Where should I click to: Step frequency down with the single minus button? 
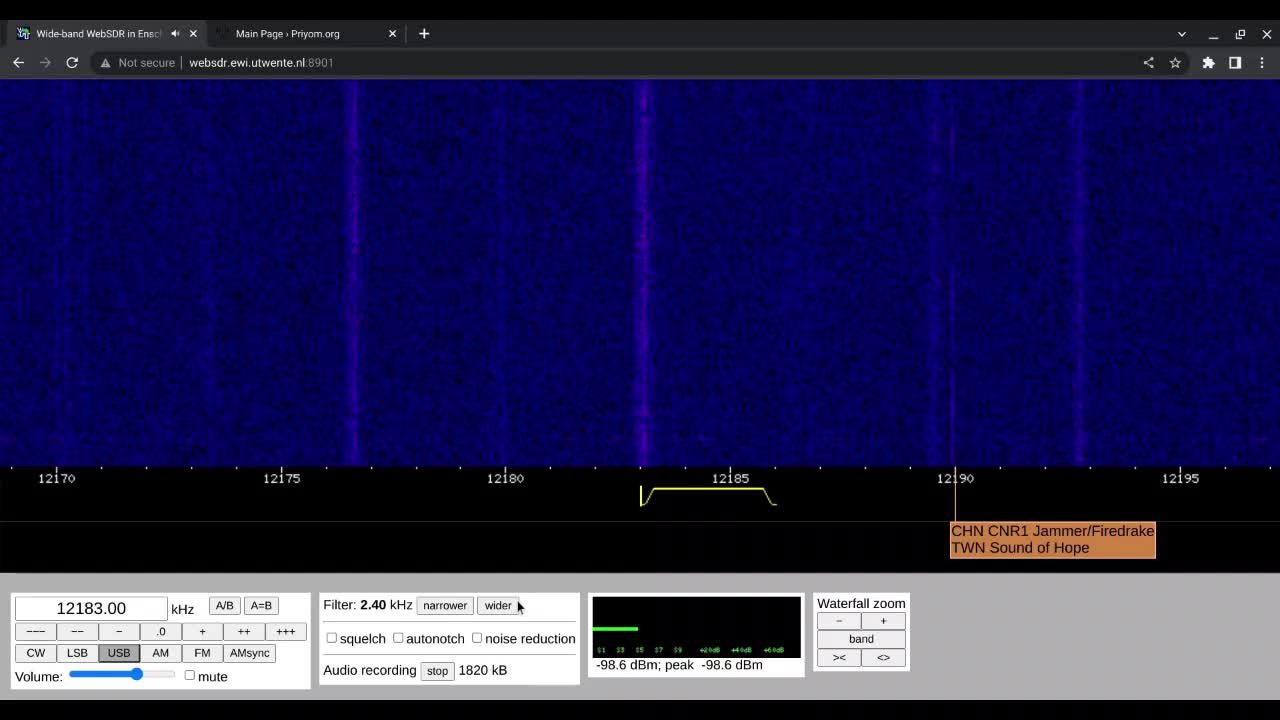pos(119,631)
